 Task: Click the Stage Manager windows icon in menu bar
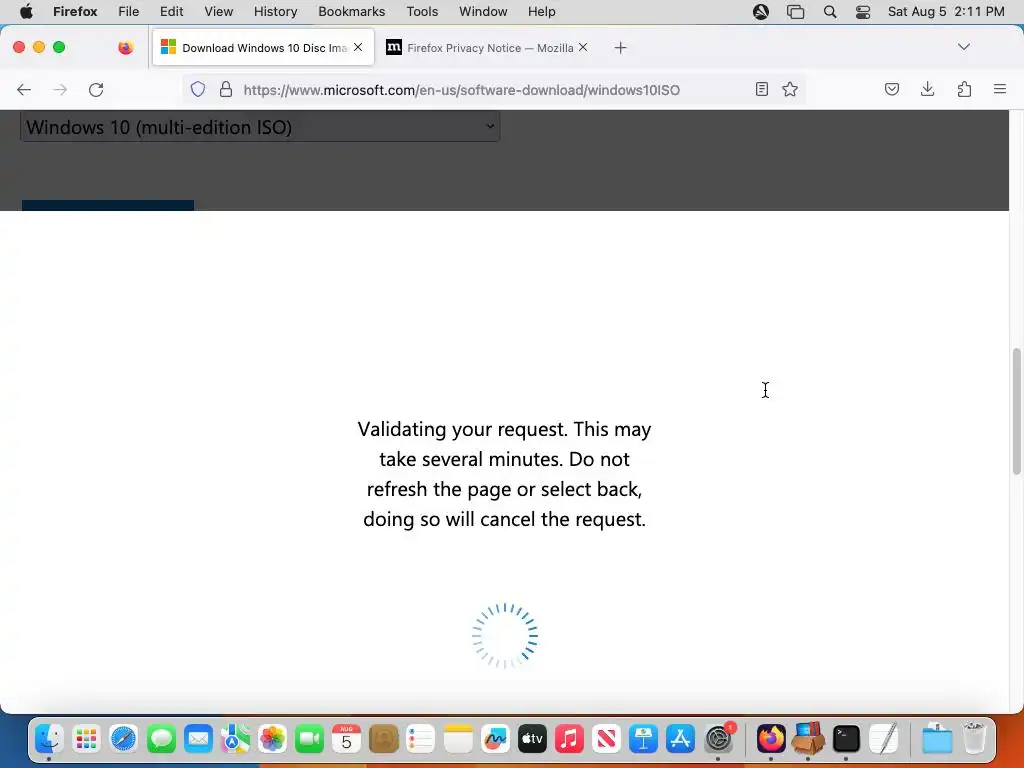point(795,12)
